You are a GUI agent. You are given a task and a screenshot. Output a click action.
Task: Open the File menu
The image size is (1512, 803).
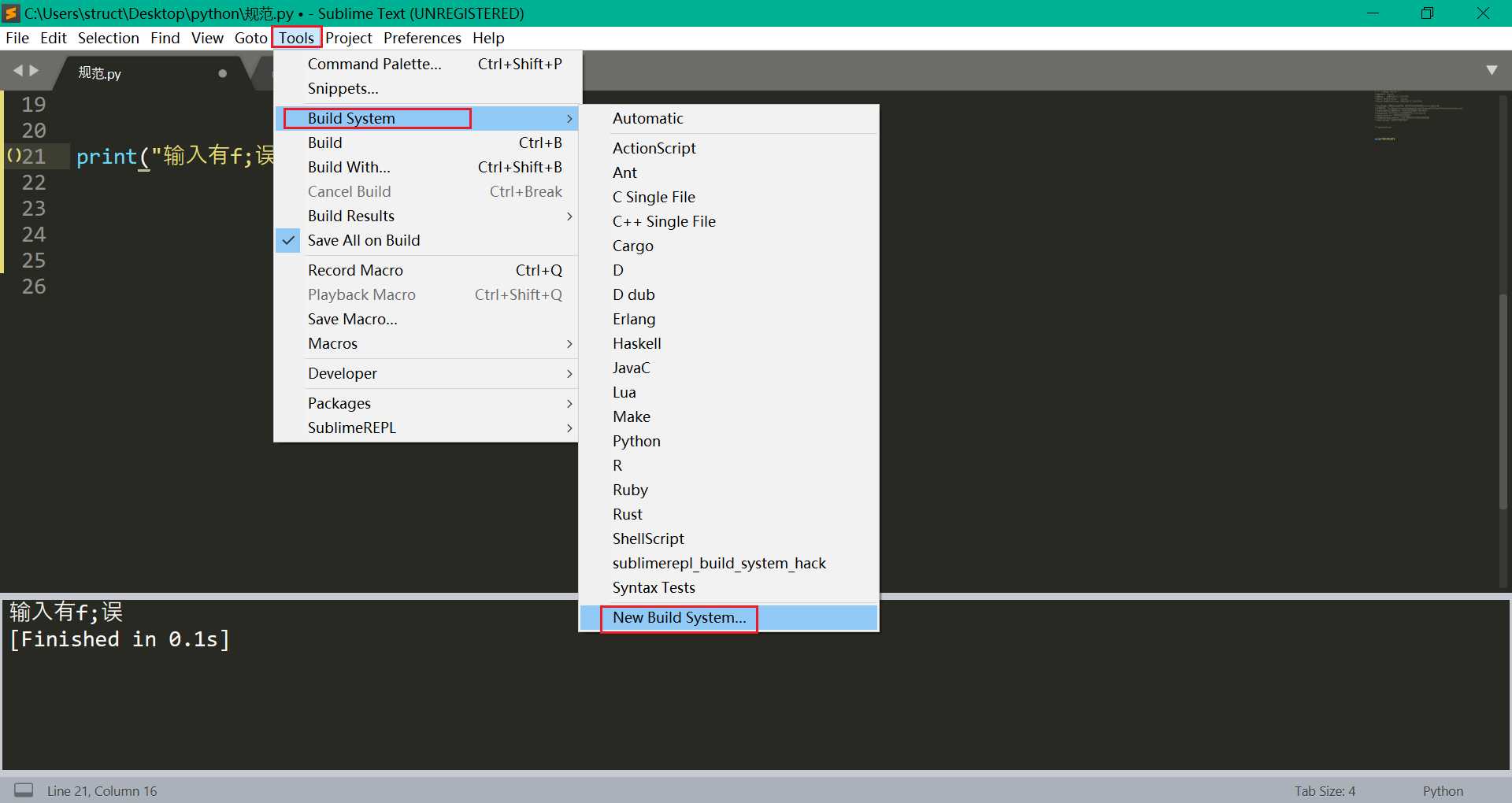coord(17,38)
